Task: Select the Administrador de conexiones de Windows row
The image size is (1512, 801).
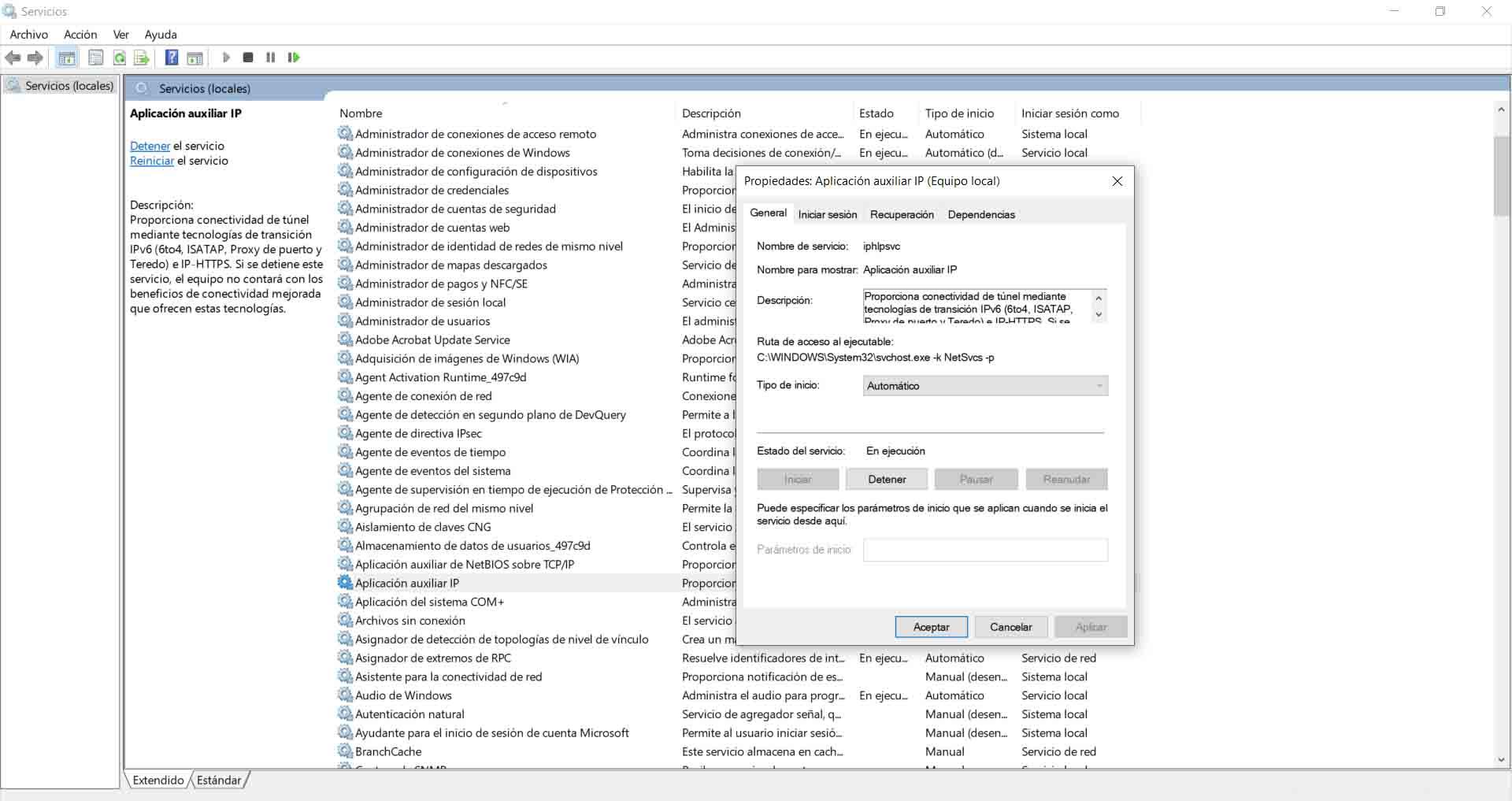Action: click(462, 153)
